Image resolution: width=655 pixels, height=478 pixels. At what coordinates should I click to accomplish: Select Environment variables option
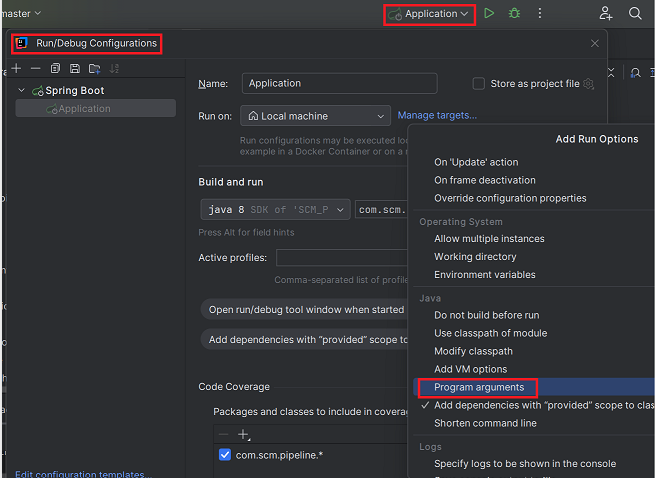pyautogui.click(x=485, y=275)
